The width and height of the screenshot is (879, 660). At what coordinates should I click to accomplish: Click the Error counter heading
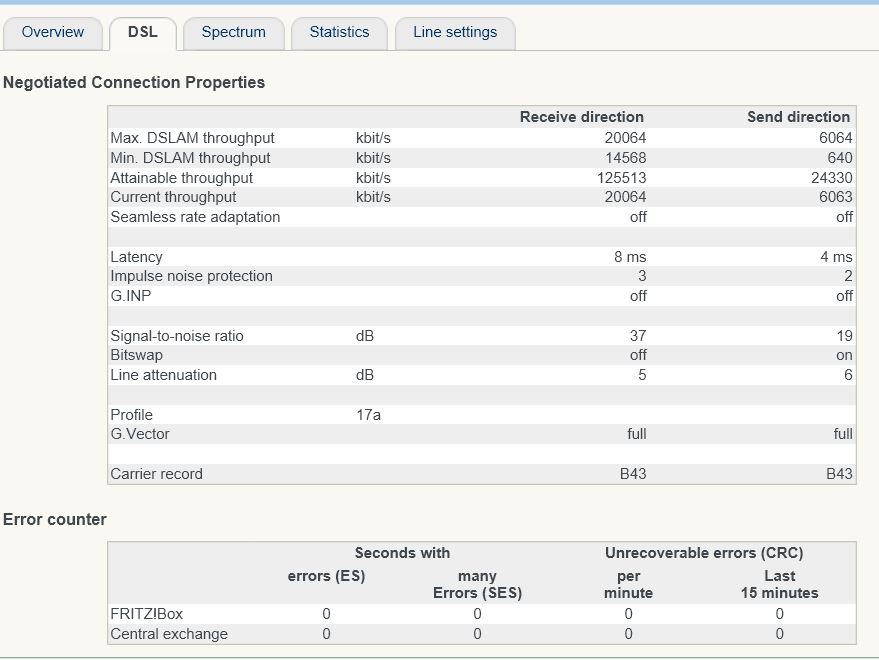tap(55, 519)
